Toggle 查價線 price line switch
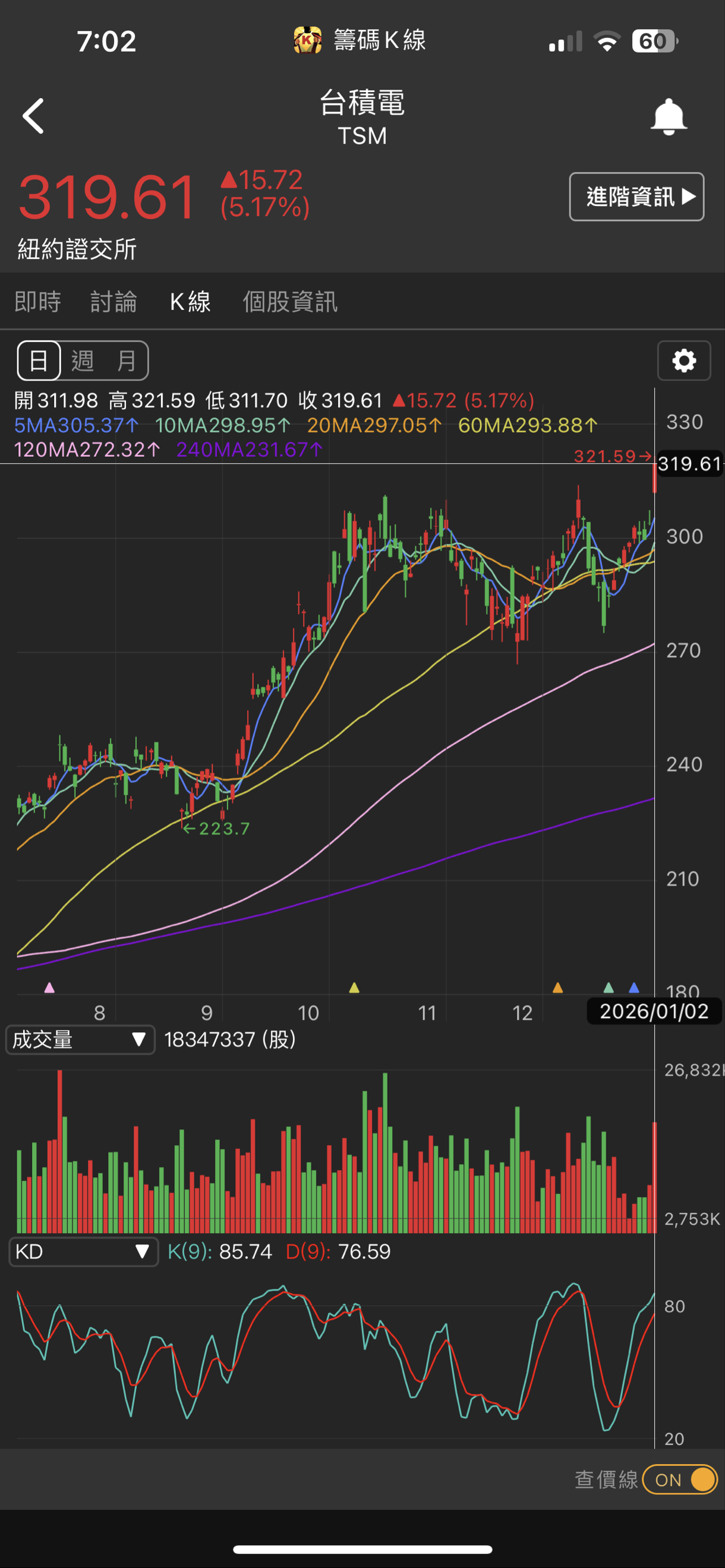725x1568 pixels. coord(680,1480)
